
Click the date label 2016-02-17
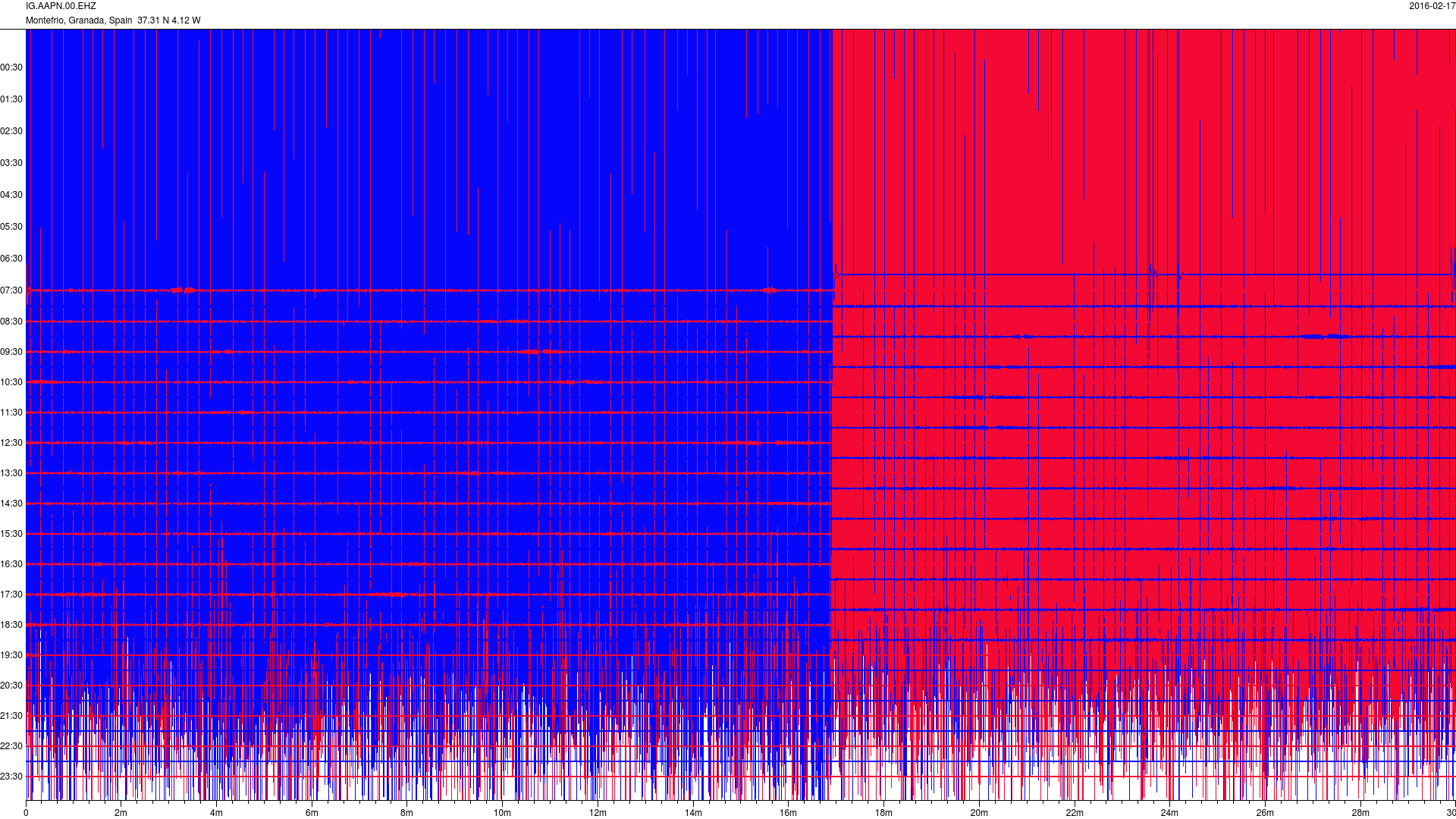tap(1432, 6)
